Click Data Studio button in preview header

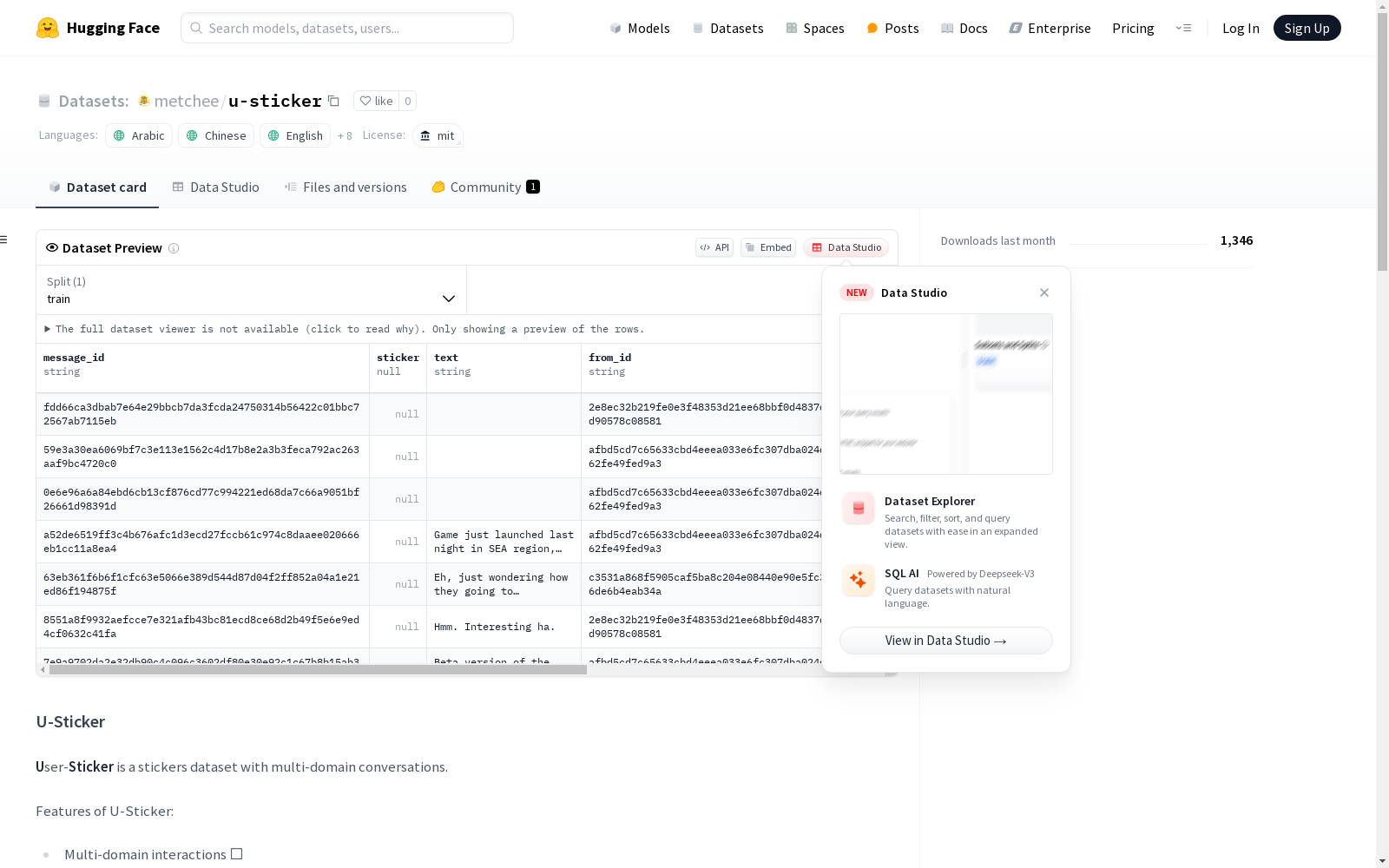click(846, 247)
